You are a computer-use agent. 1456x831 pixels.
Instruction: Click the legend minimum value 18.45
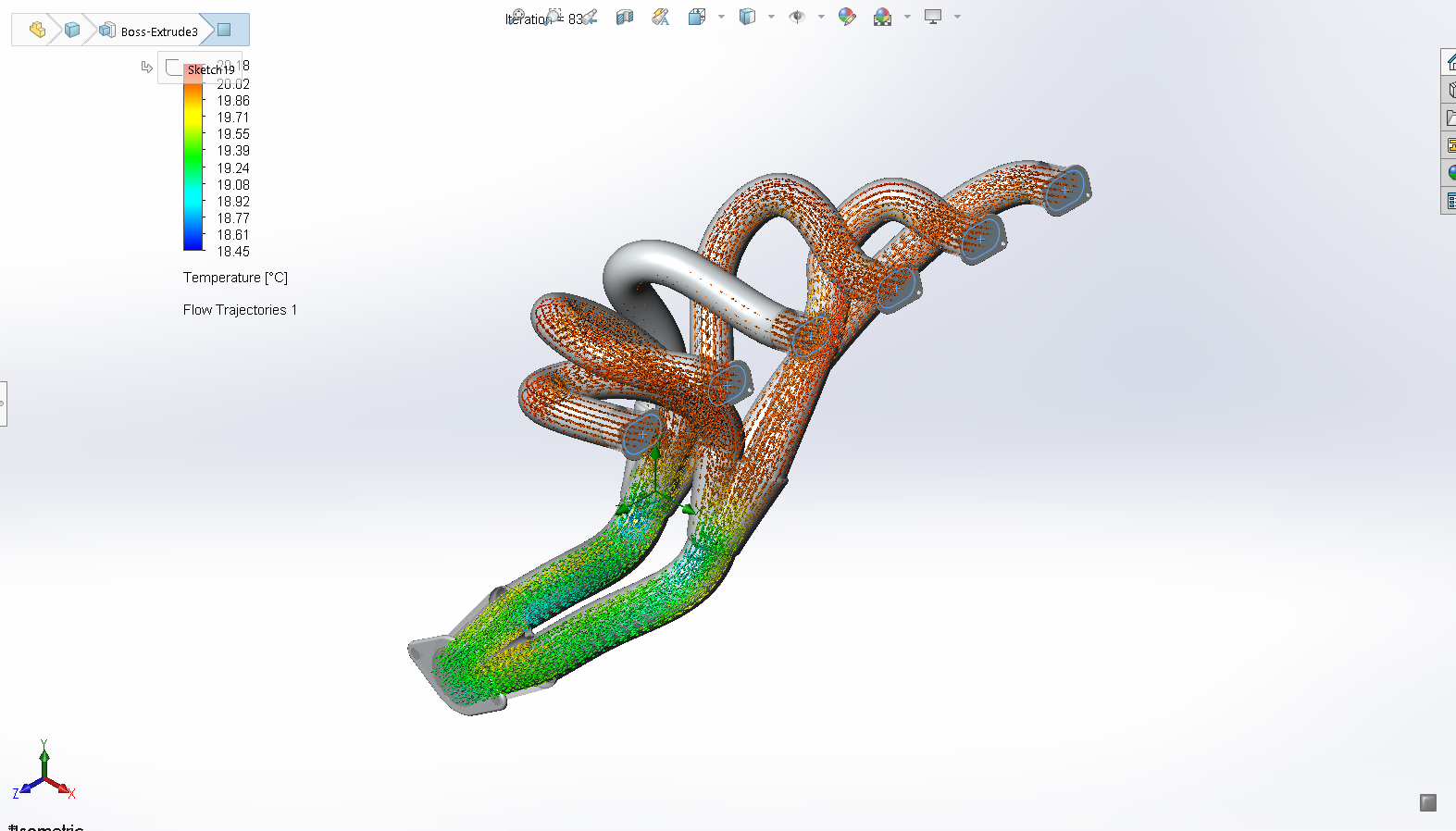[233, 252]
